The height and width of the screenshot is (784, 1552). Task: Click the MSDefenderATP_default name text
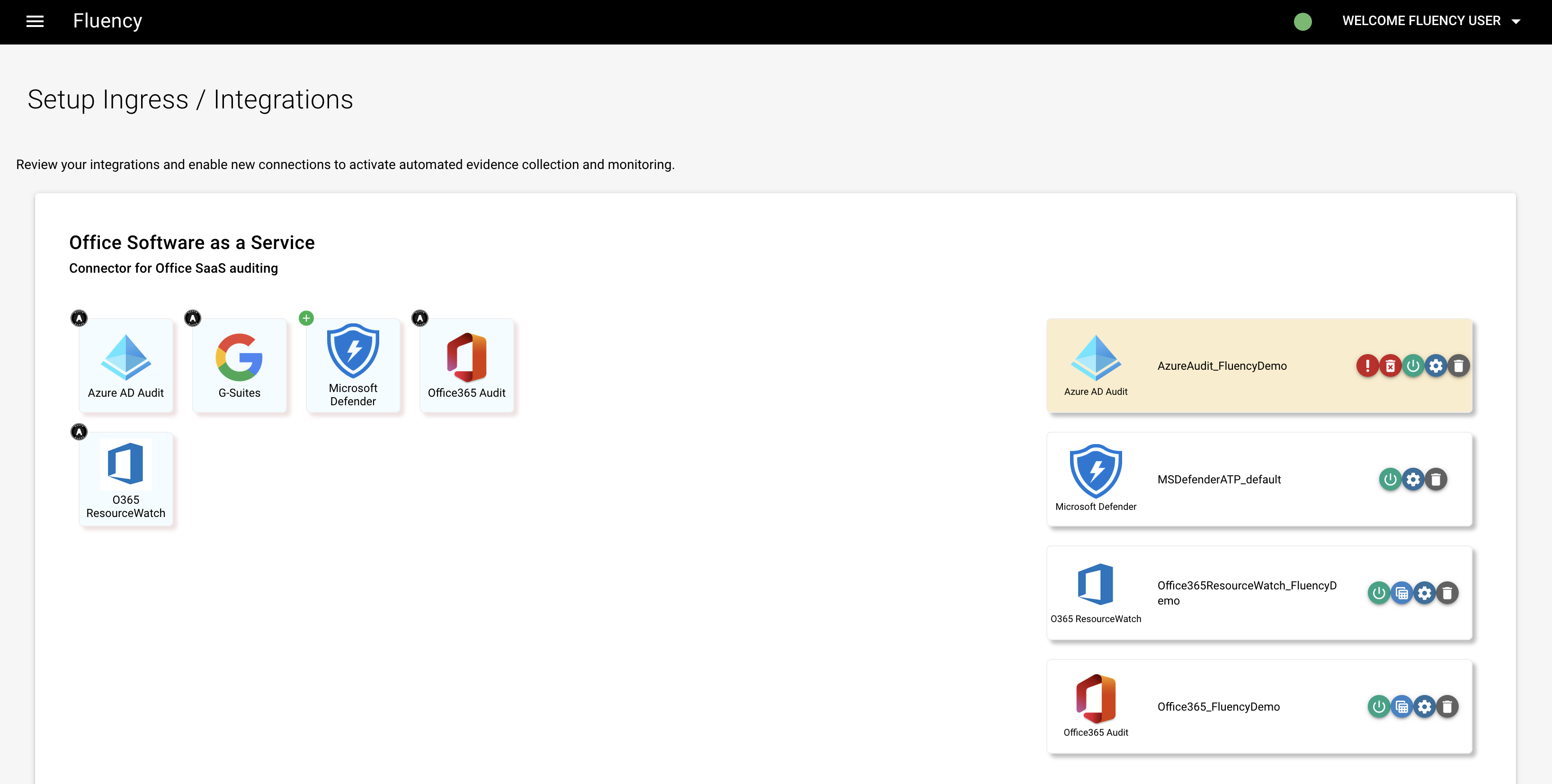point(1219,480)
